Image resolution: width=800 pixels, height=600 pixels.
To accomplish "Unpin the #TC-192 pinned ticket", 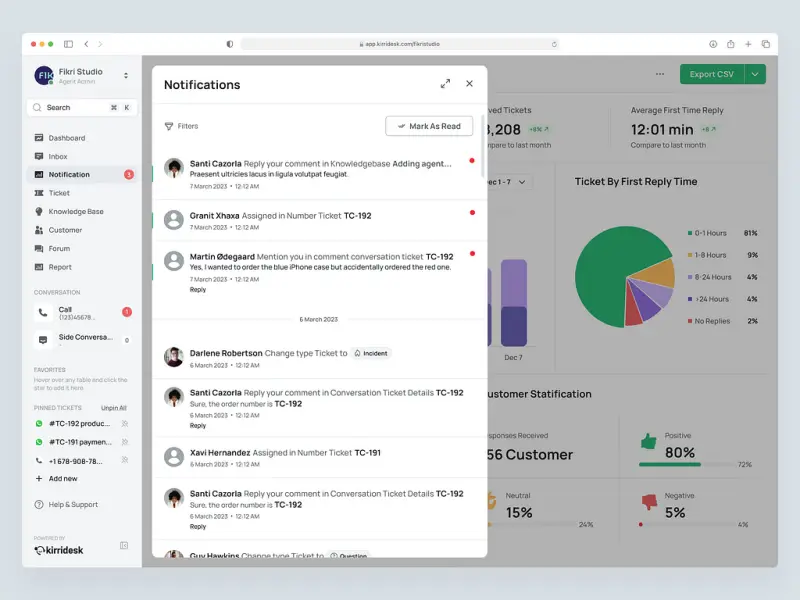I will click(125, 423).
